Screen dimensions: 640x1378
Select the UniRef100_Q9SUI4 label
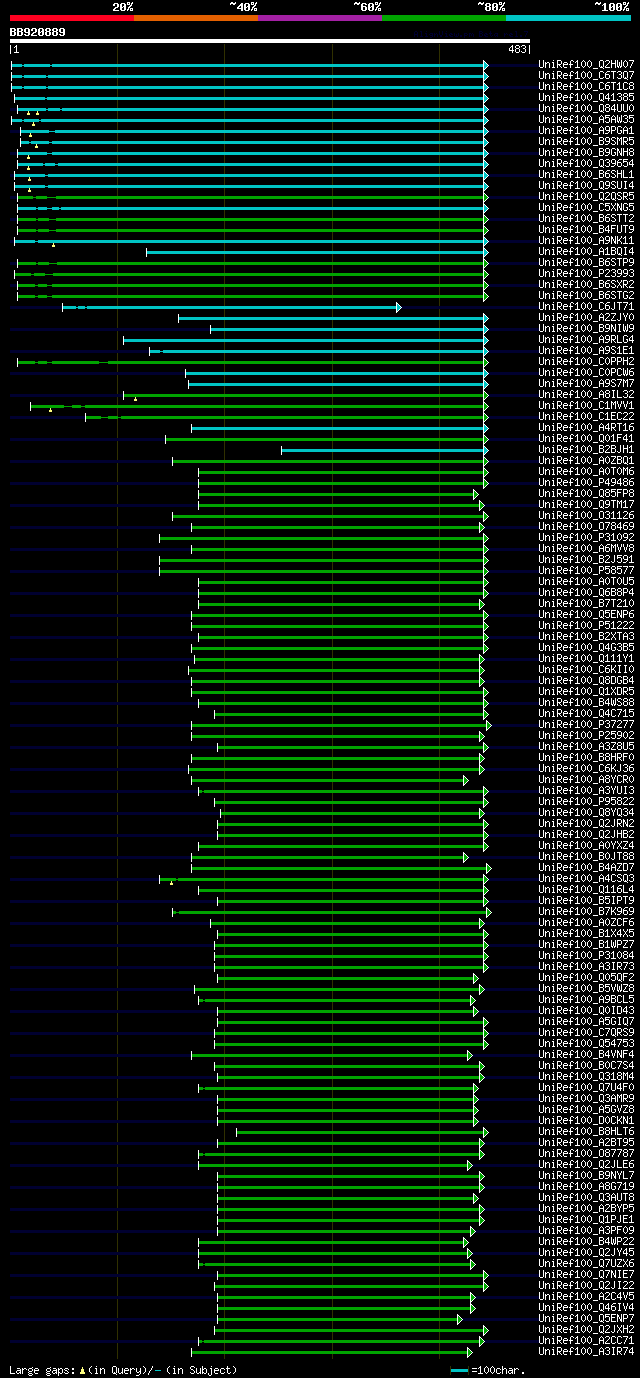[x=586, y=185]
